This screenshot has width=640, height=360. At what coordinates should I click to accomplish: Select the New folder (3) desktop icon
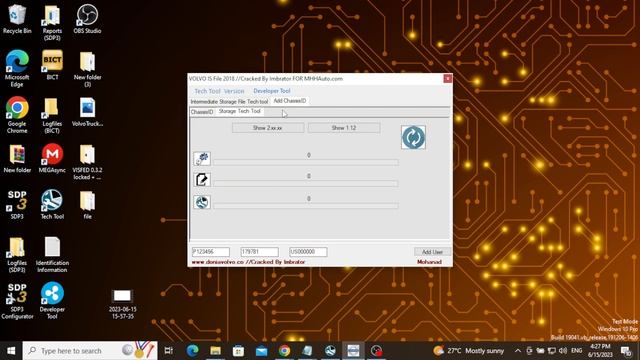87,69
